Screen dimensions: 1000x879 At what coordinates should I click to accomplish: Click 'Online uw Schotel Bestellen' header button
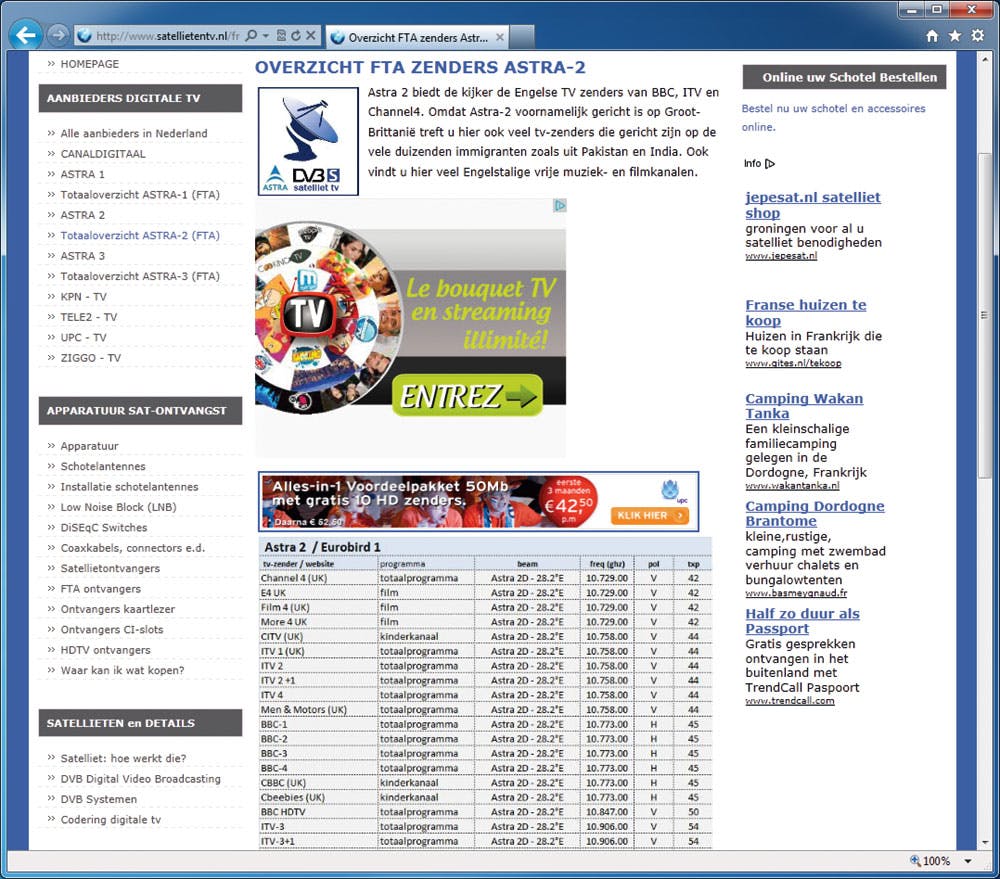point(844,77)
